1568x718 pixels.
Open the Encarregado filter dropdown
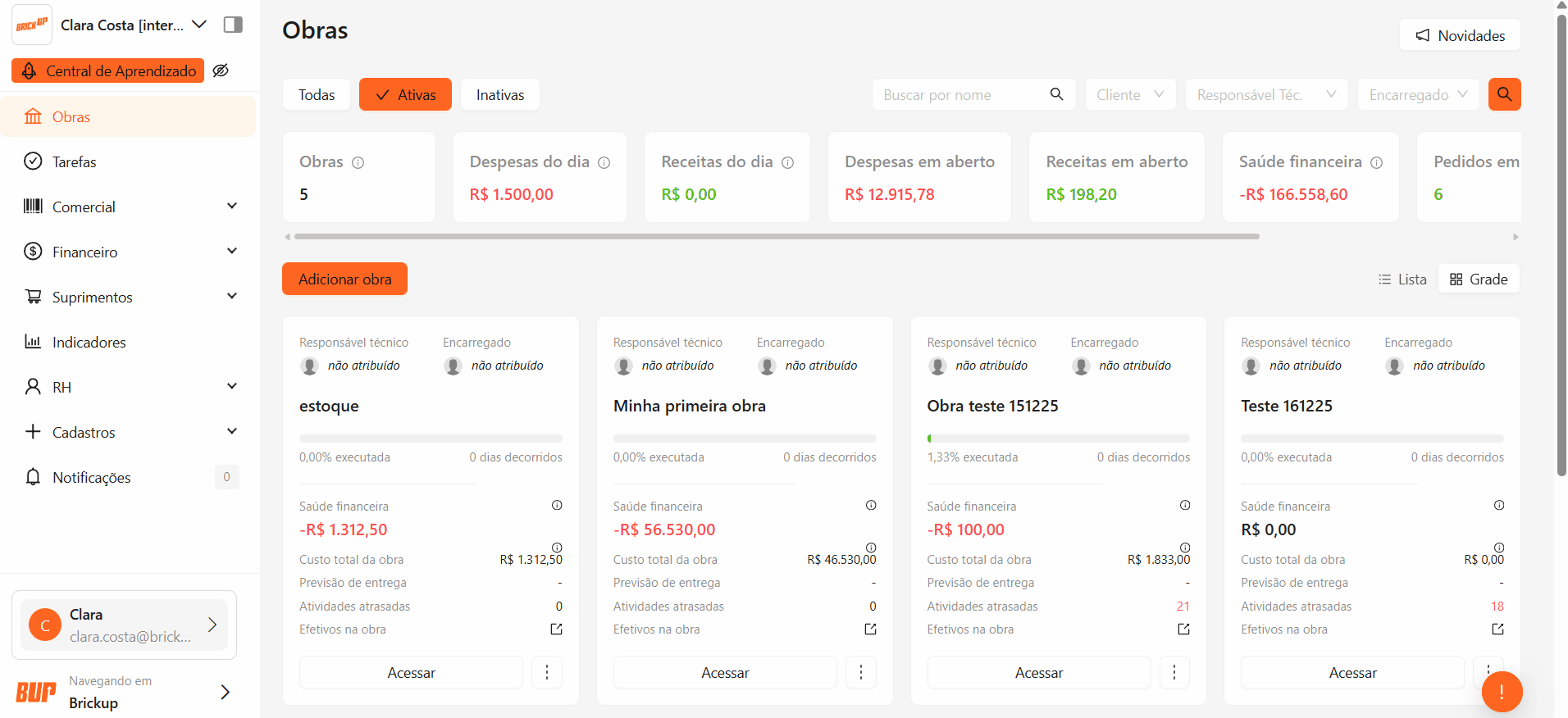1418,95
